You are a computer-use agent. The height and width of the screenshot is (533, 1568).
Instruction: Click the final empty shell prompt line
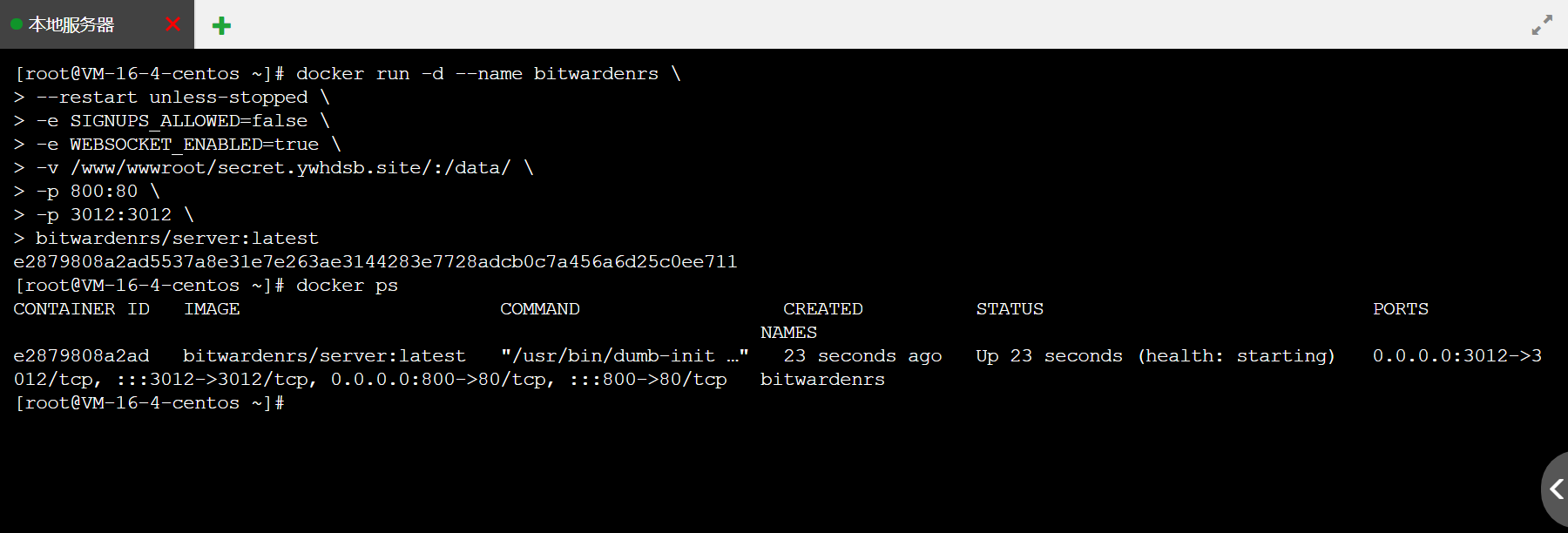150,403
